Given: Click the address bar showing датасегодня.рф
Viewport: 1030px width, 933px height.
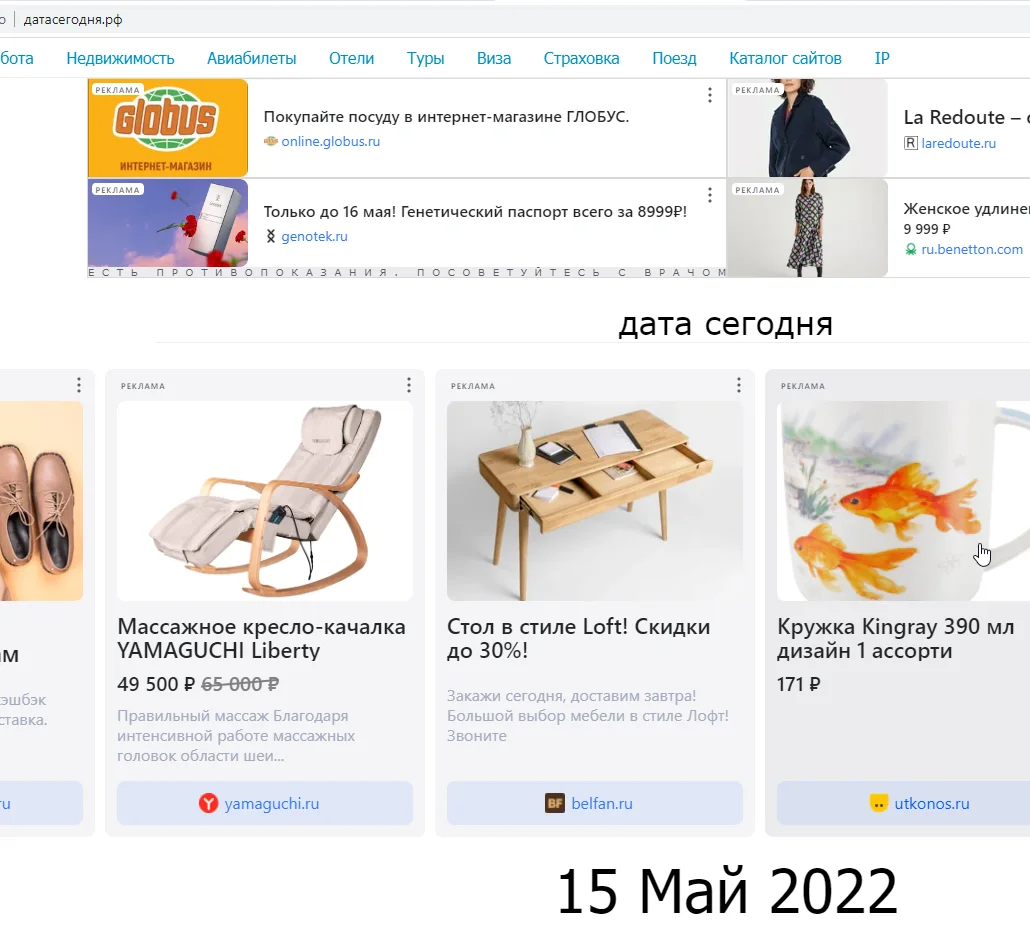Looking at the screenshot, I should 73,20.
